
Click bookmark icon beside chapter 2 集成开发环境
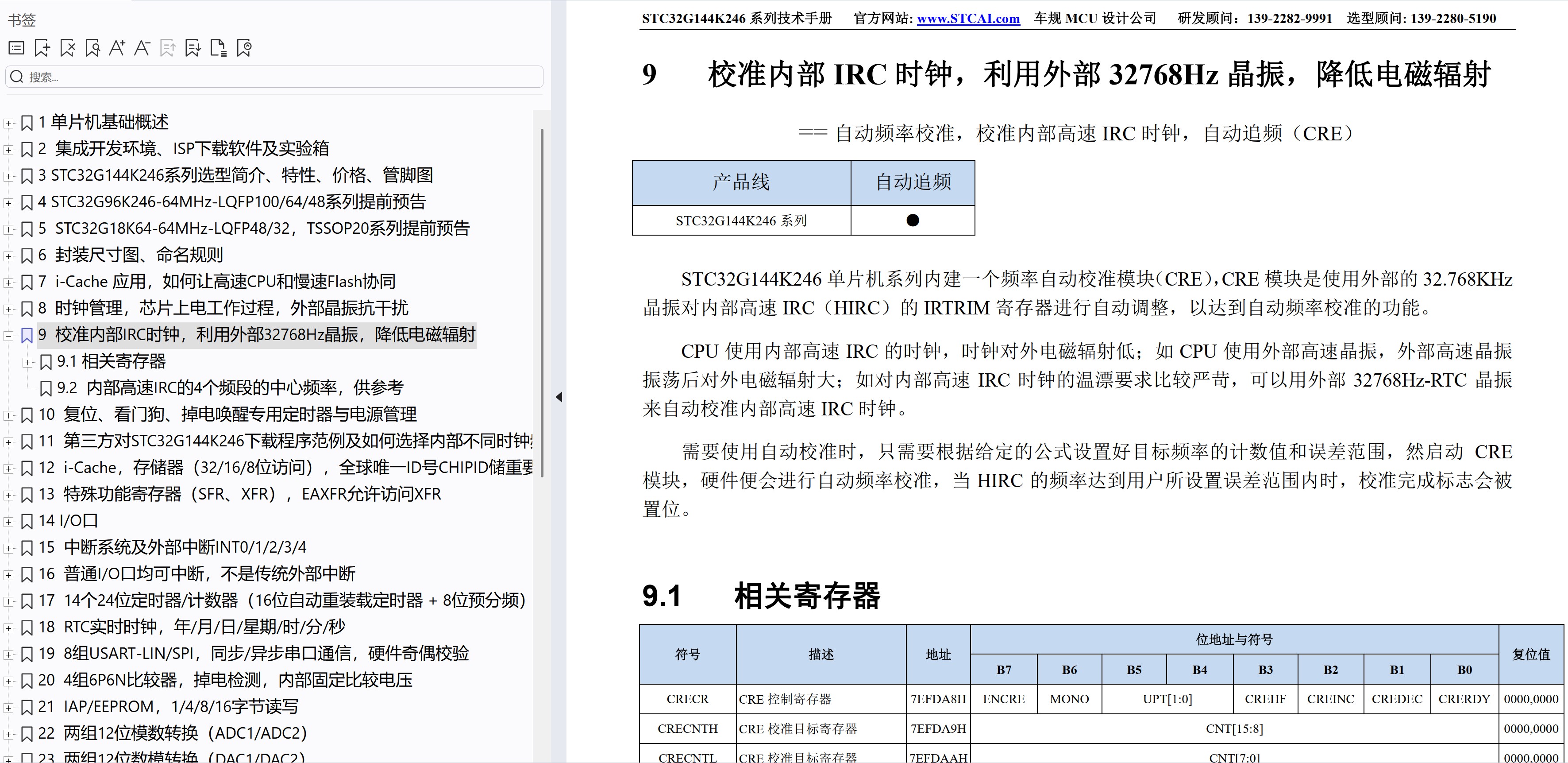click(27, 149)
